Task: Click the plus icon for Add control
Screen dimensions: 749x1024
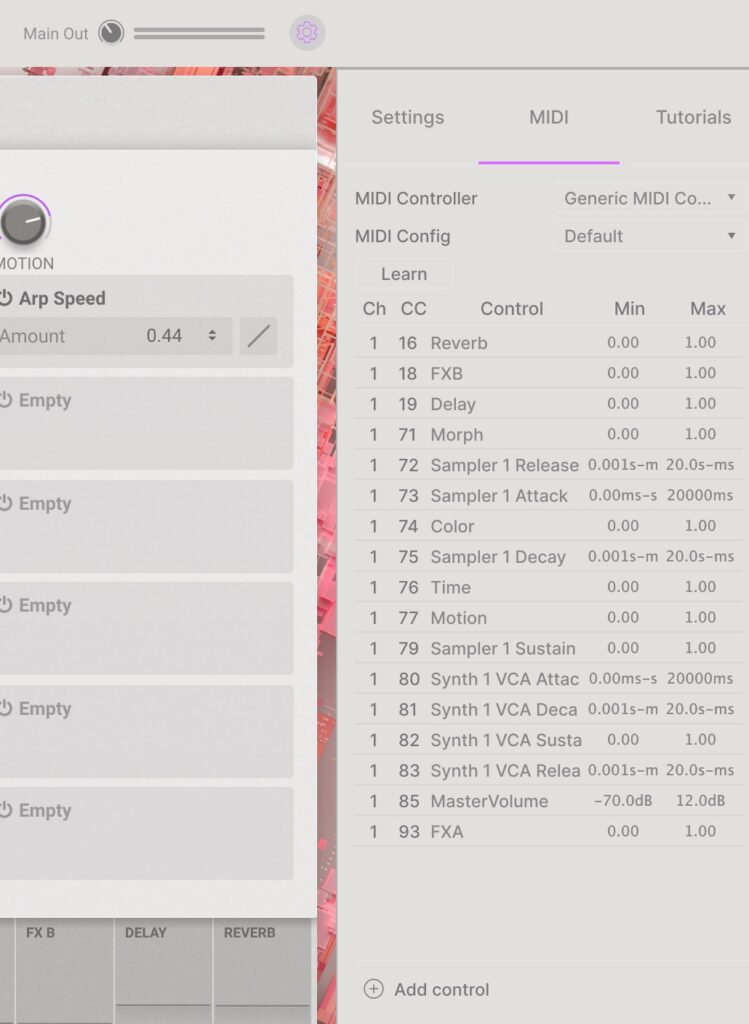Action: click(373, 989)
